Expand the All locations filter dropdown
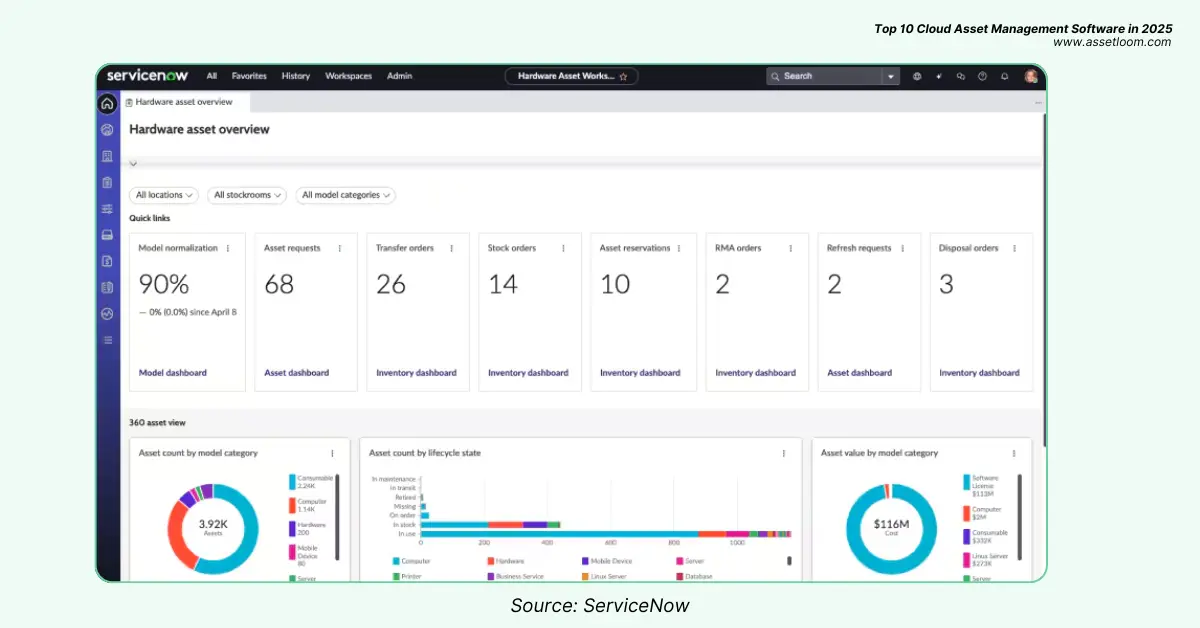Viewport: 1200px width, 628px height. (163, 195)
